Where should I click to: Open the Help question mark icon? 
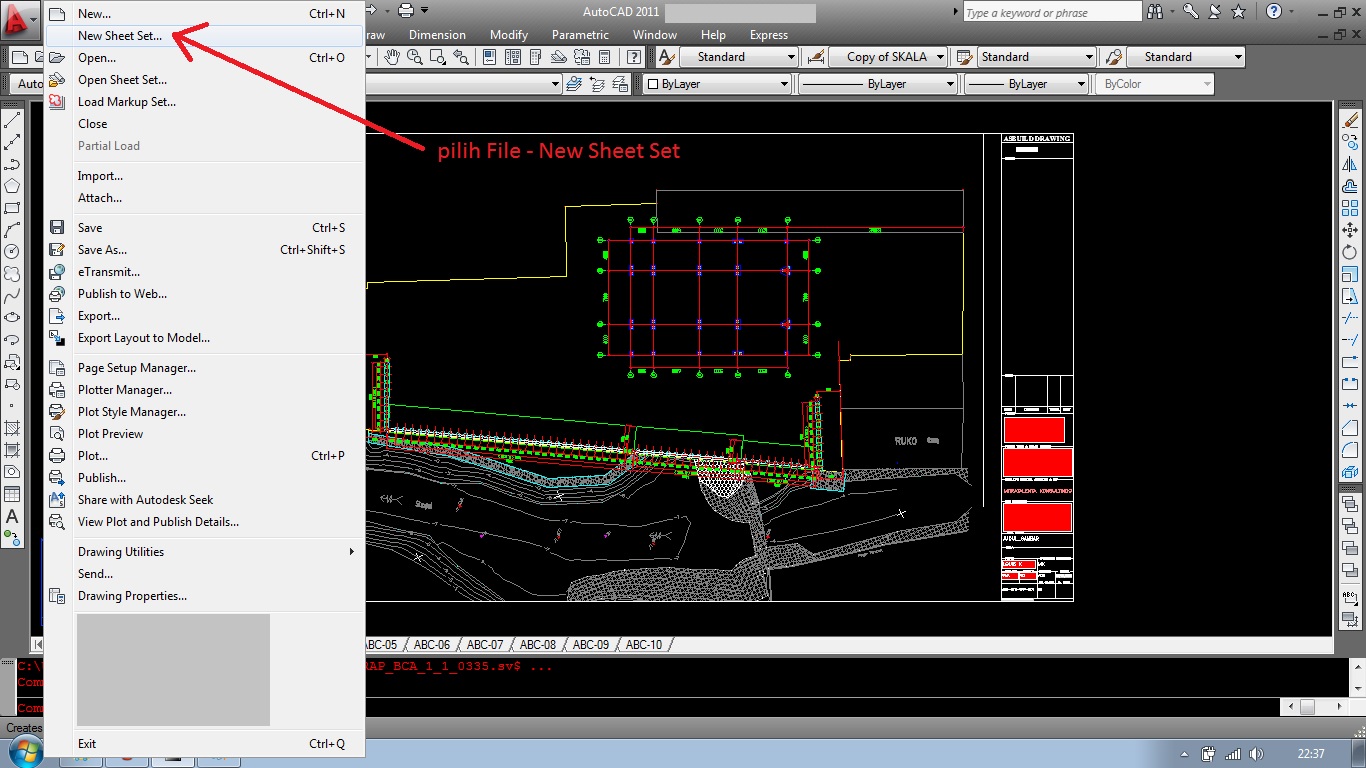point(1276,11)
